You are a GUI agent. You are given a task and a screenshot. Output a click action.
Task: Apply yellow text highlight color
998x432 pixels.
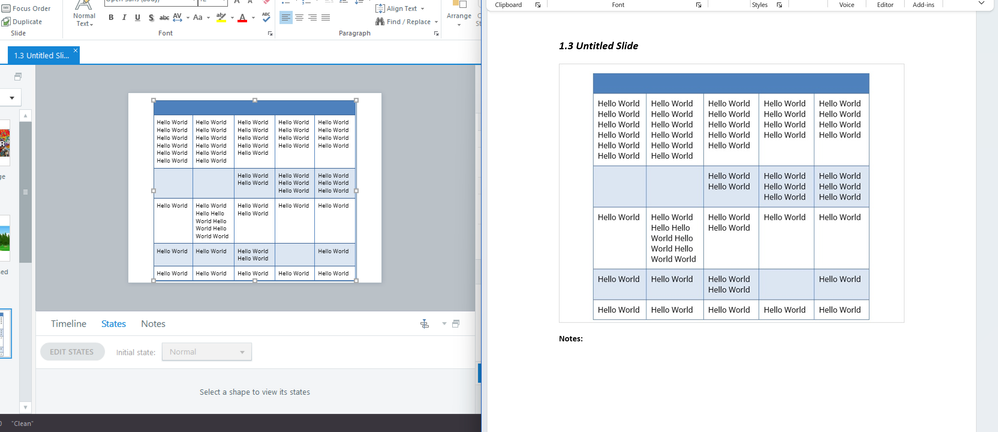coord(221,18)
